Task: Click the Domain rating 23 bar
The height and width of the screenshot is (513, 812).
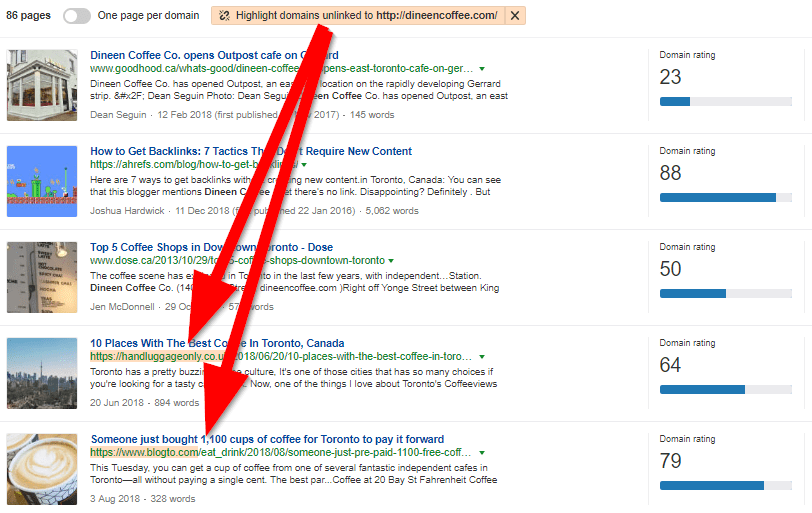Action: click(x=726, y=101)
